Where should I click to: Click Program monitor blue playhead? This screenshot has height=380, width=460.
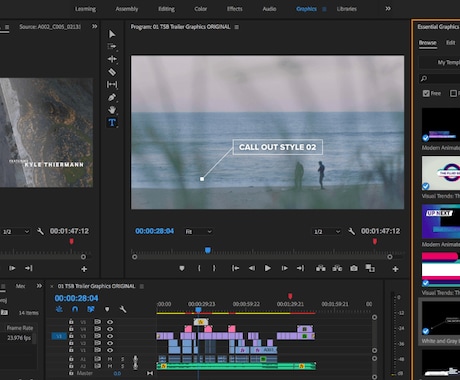(208, 250)
